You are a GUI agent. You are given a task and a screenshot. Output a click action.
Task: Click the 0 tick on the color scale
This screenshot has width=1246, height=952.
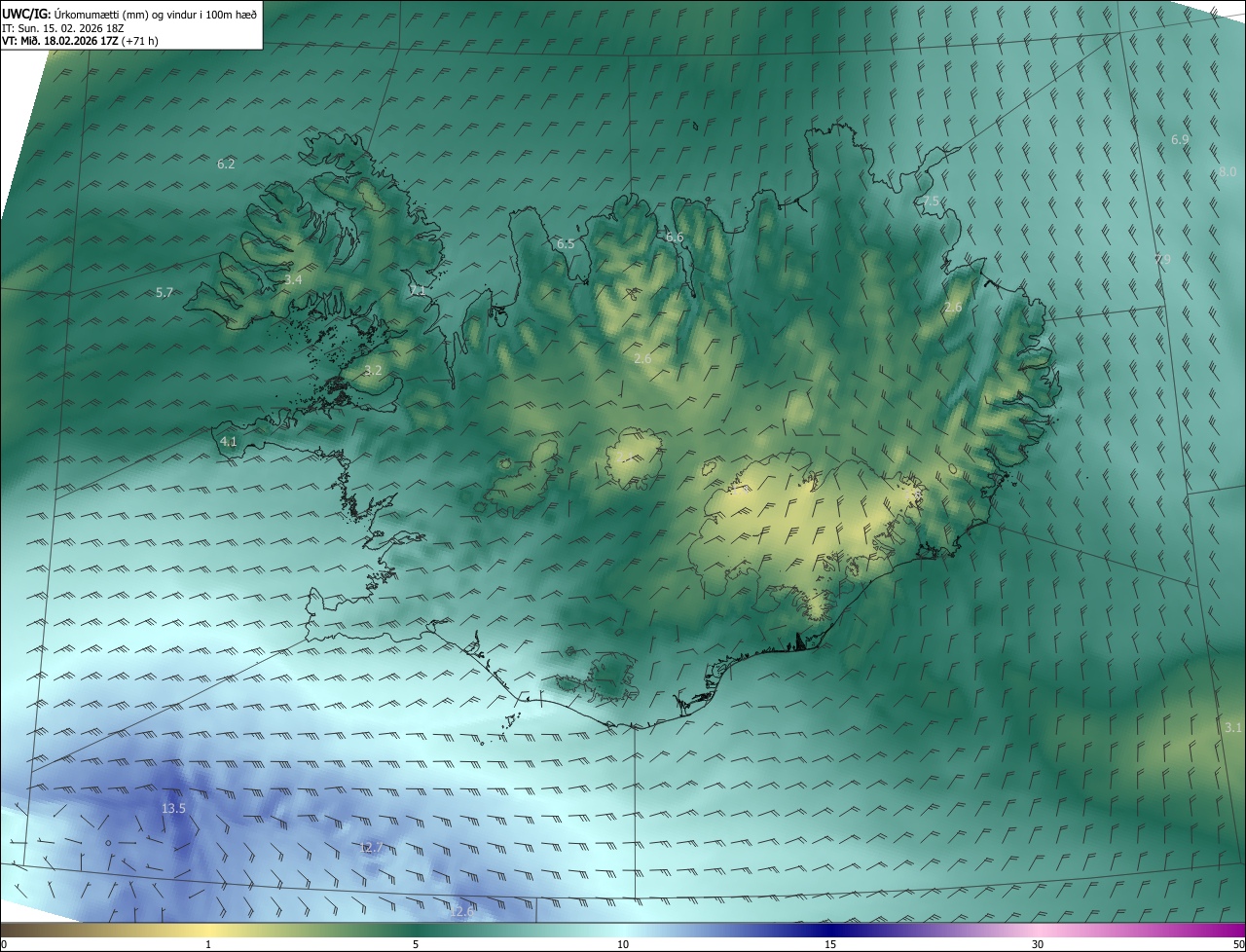(4, 944)
